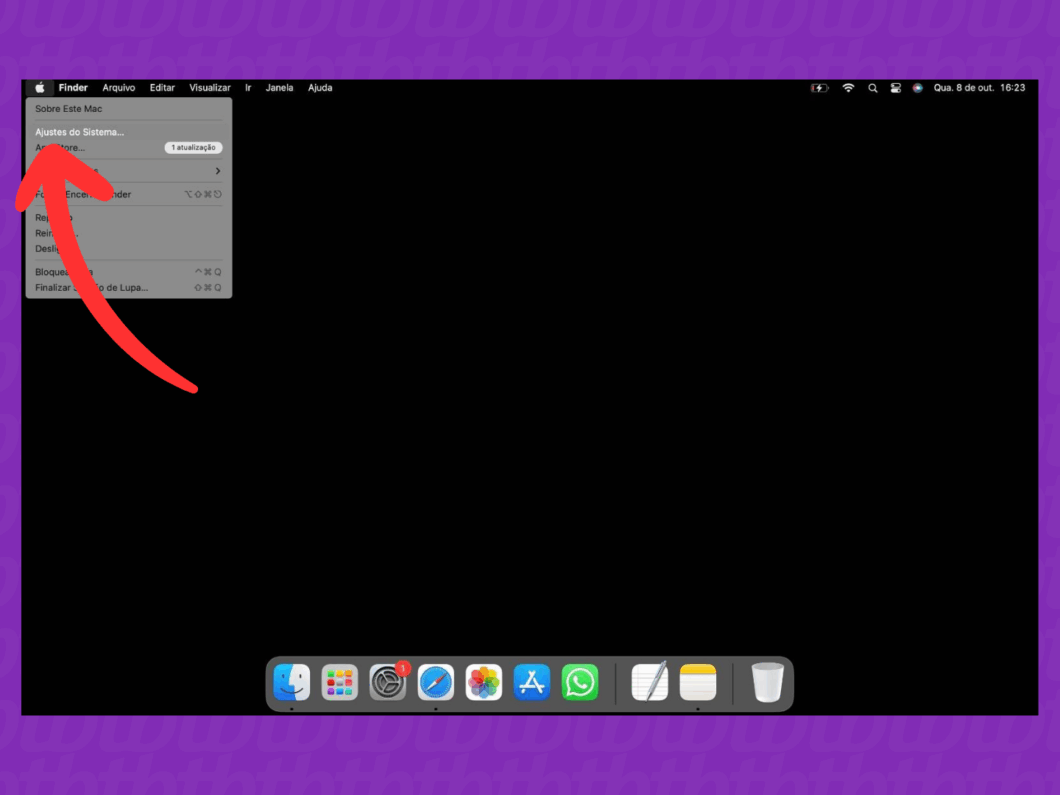Open Control Center in the menu bar
This screenshot has height=795, width=1060.
[895, 88]
